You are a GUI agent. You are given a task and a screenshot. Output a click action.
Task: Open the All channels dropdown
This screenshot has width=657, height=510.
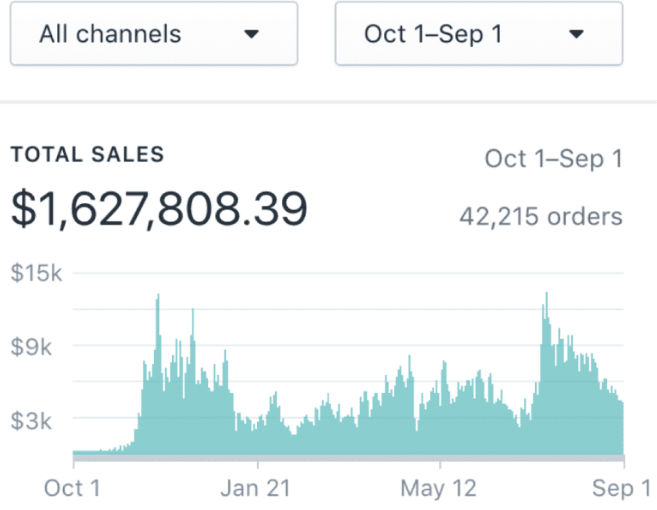point(154,34)
